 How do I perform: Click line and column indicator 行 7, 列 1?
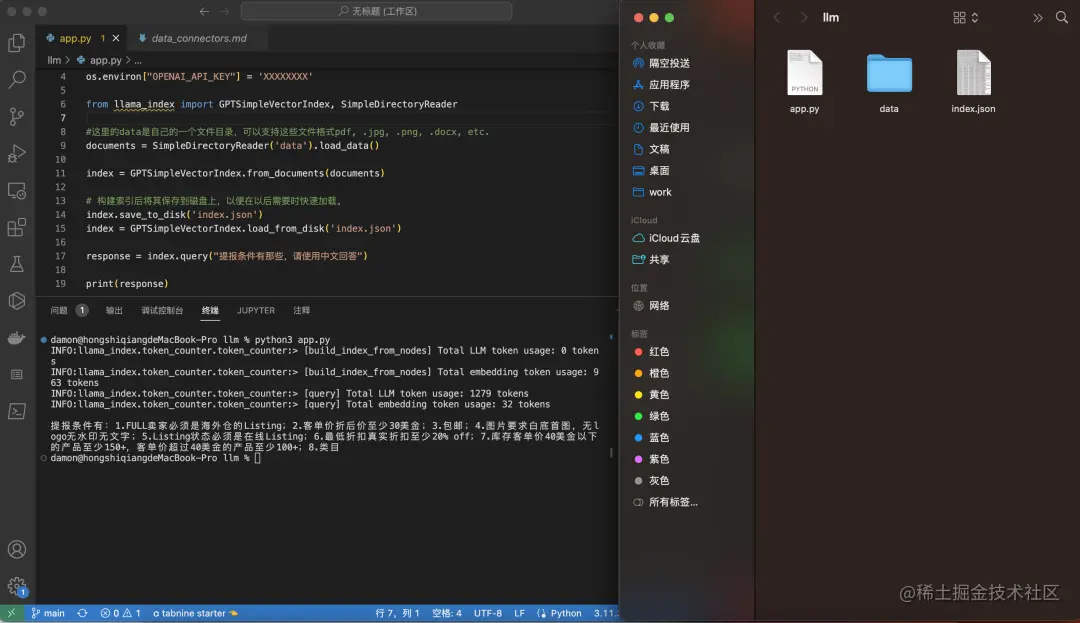397,613
